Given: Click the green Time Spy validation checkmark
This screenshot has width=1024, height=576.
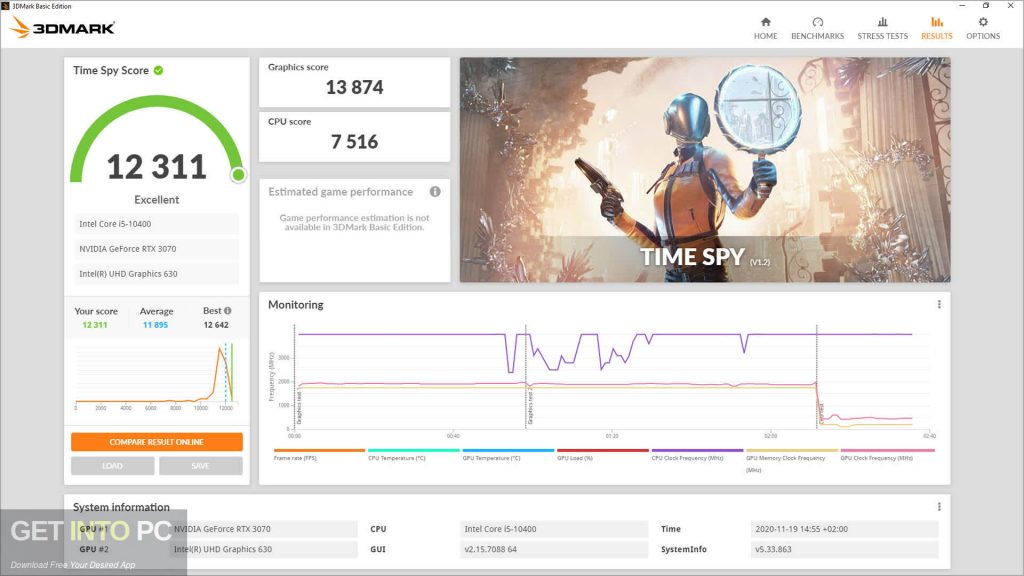Looking at the screenshot, I should click(x=159, y=70).
